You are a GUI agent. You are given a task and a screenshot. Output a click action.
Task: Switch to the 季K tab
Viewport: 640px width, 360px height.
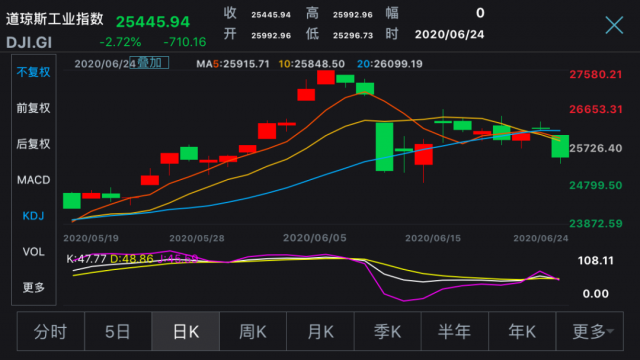click(x=388, y=331)
